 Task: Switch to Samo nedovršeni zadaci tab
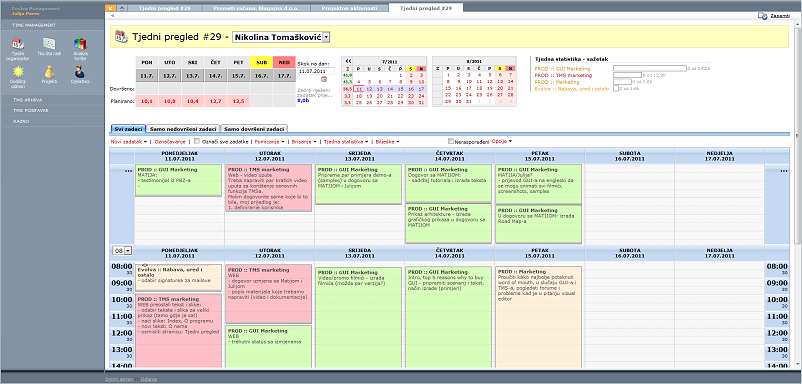click(183, 129)
